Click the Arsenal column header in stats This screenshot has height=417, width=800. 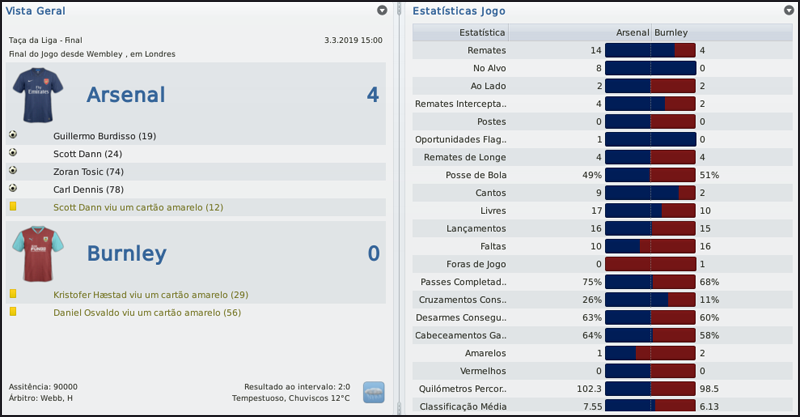click(631, 32)
